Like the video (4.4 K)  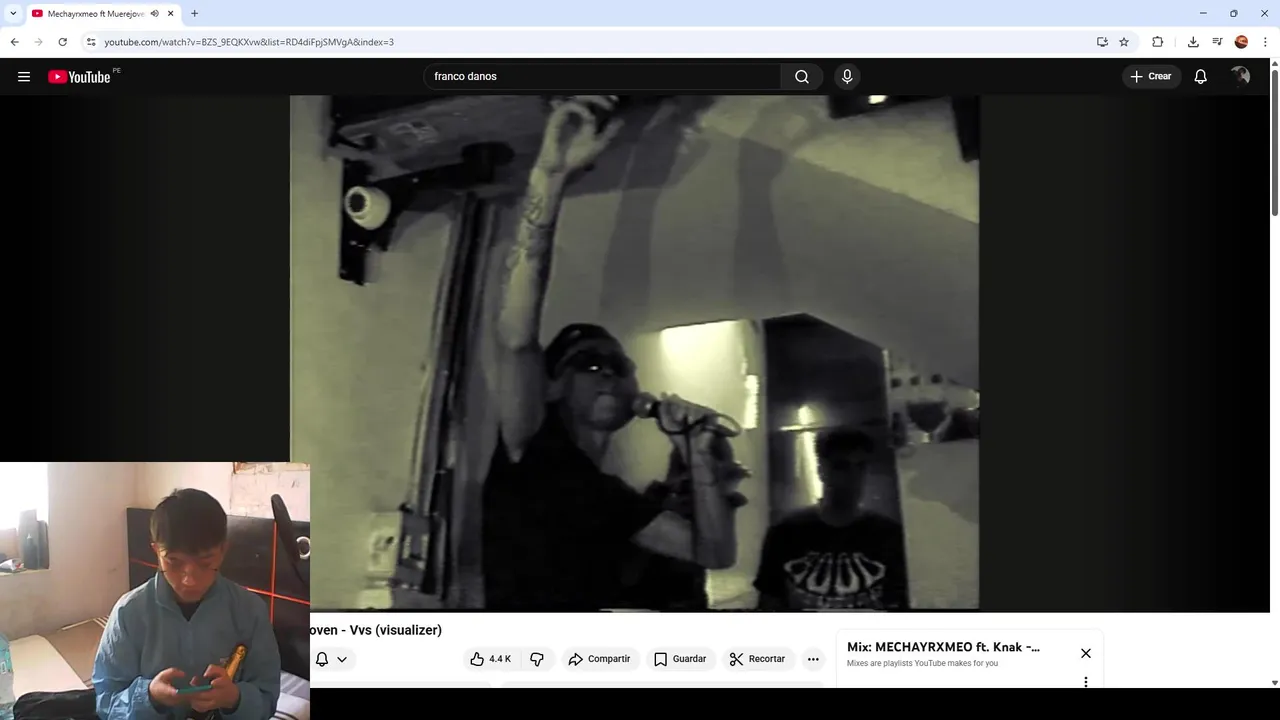pyautogui.click(x=490, y=659)
